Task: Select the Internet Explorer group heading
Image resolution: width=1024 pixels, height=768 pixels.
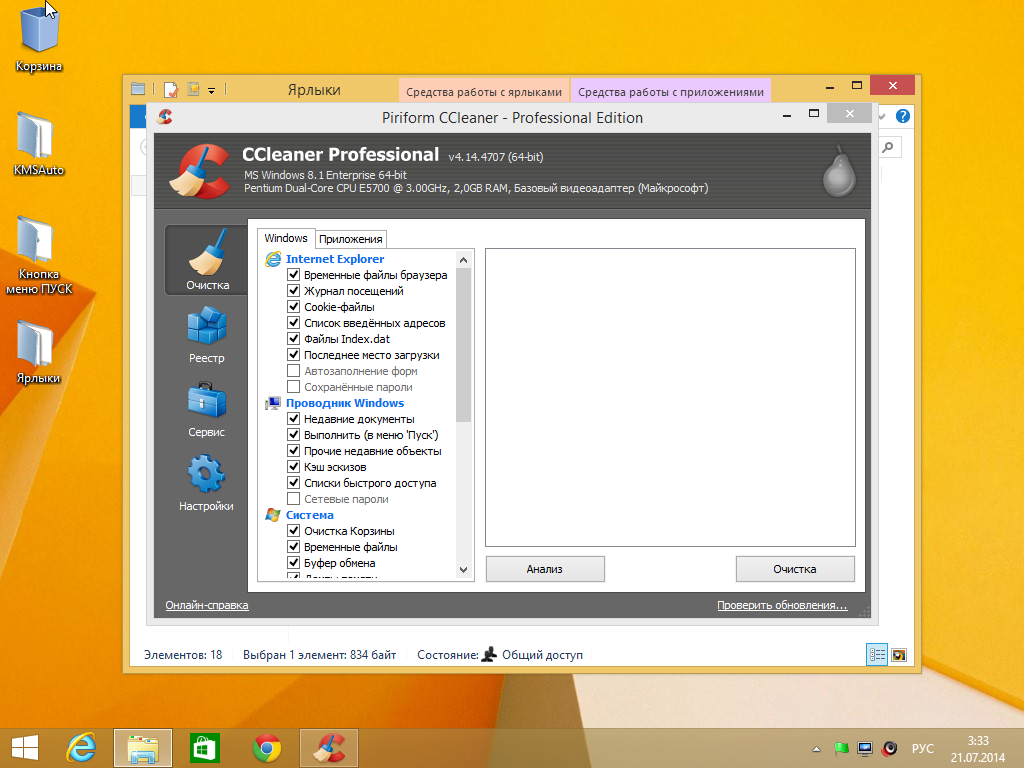Action: 335,259
